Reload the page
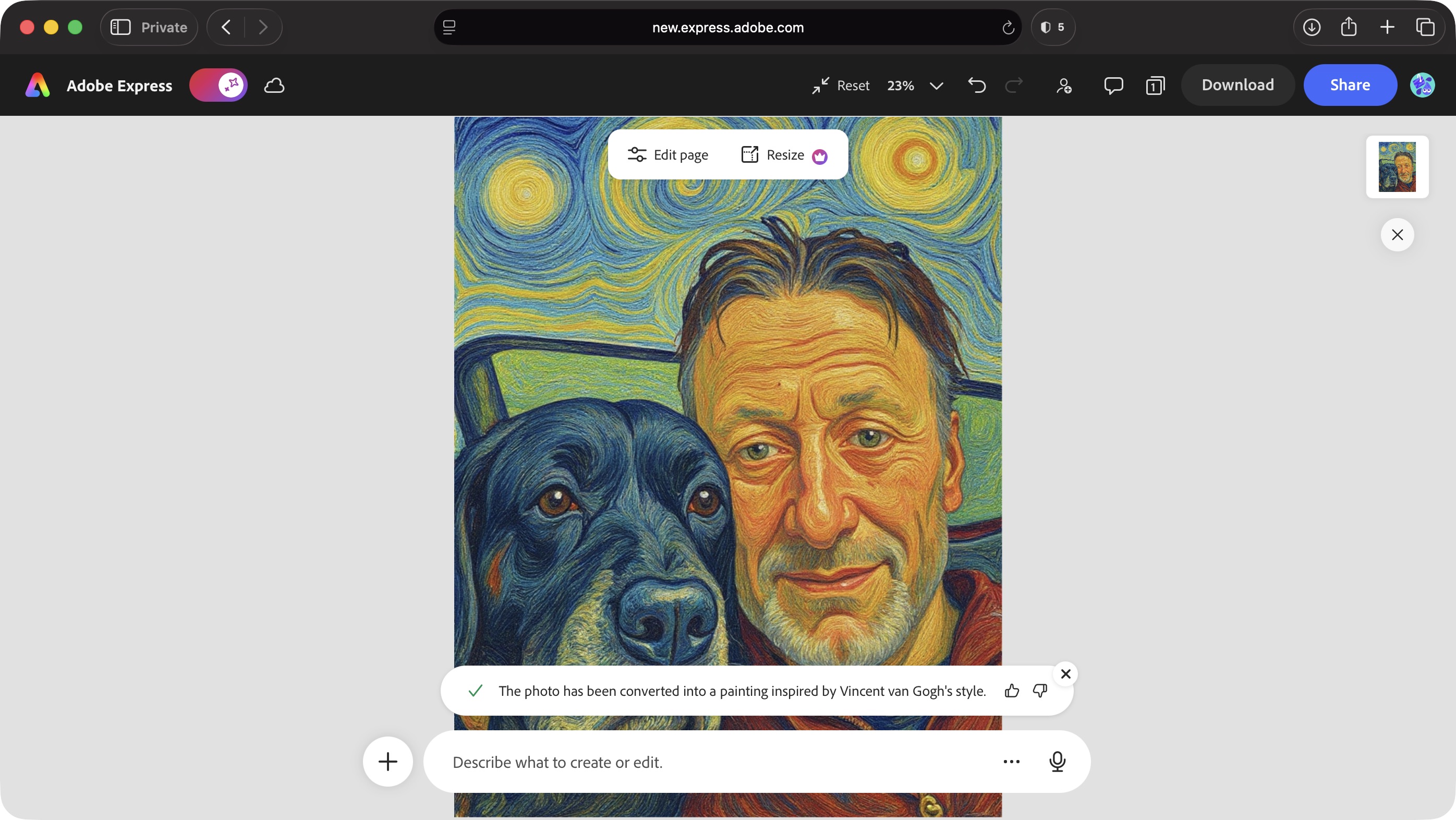1456x820 pixels. (1008, 27)
